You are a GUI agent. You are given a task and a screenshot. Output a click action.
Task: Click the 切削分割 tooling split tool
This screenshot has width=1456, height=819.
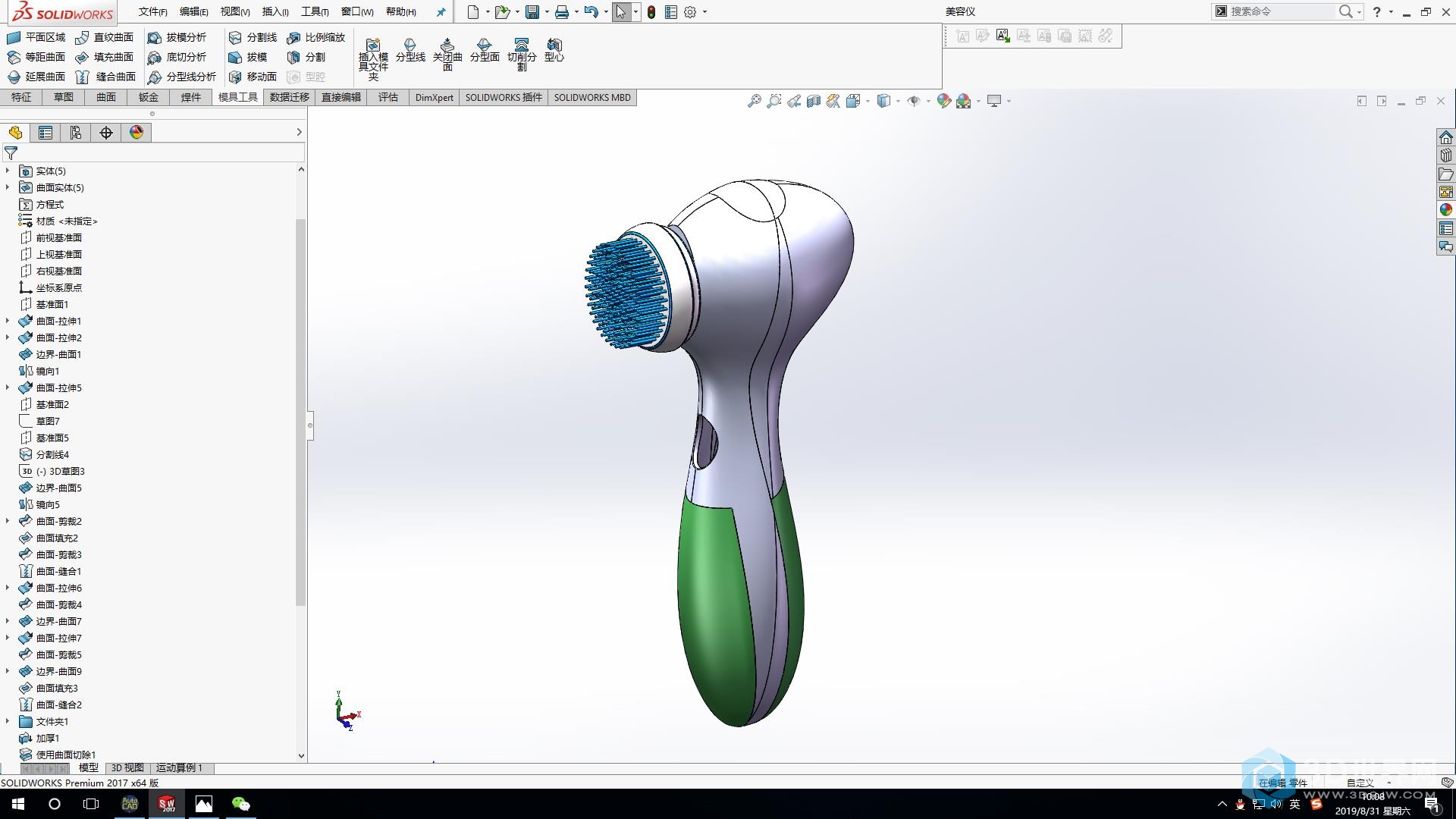[x=522, y=55]
